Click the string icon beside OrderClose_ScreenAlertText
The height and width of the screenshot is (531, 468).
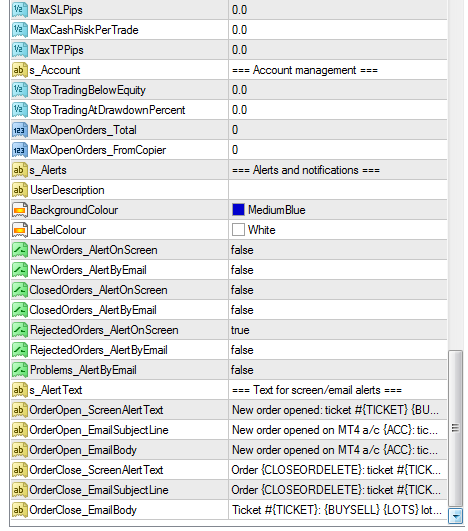[x=19, y=469]
